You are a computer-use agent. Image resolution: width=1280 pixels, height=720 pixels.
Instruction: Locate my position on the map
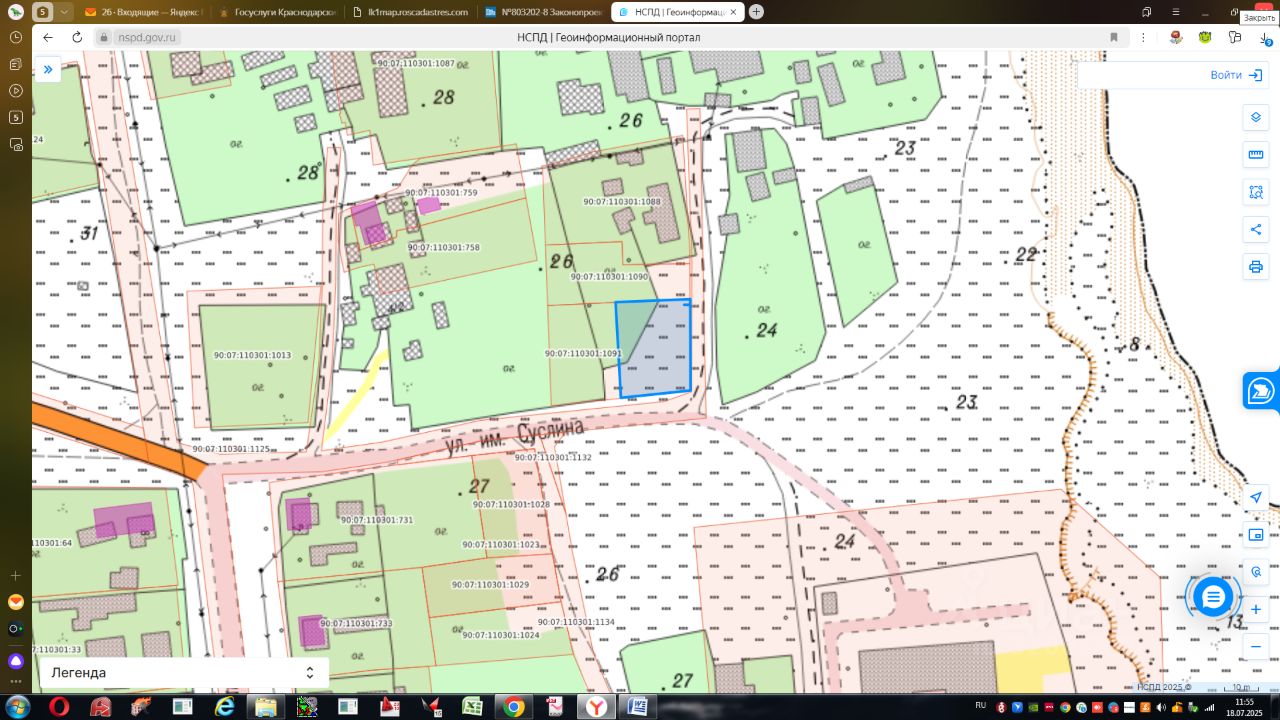point(1256,498)
